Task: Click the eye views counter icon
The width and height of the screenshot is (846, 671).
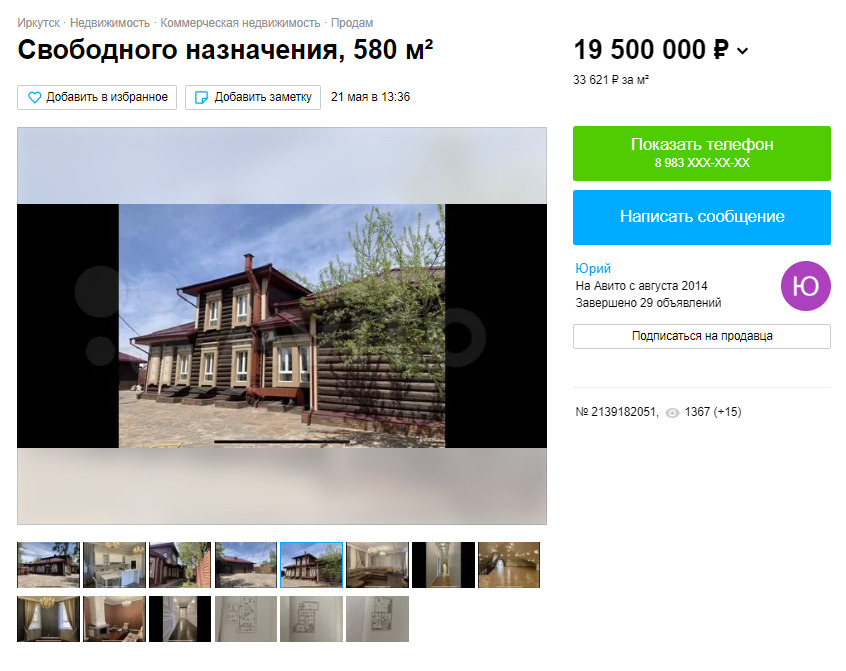Action: (672, 413)
